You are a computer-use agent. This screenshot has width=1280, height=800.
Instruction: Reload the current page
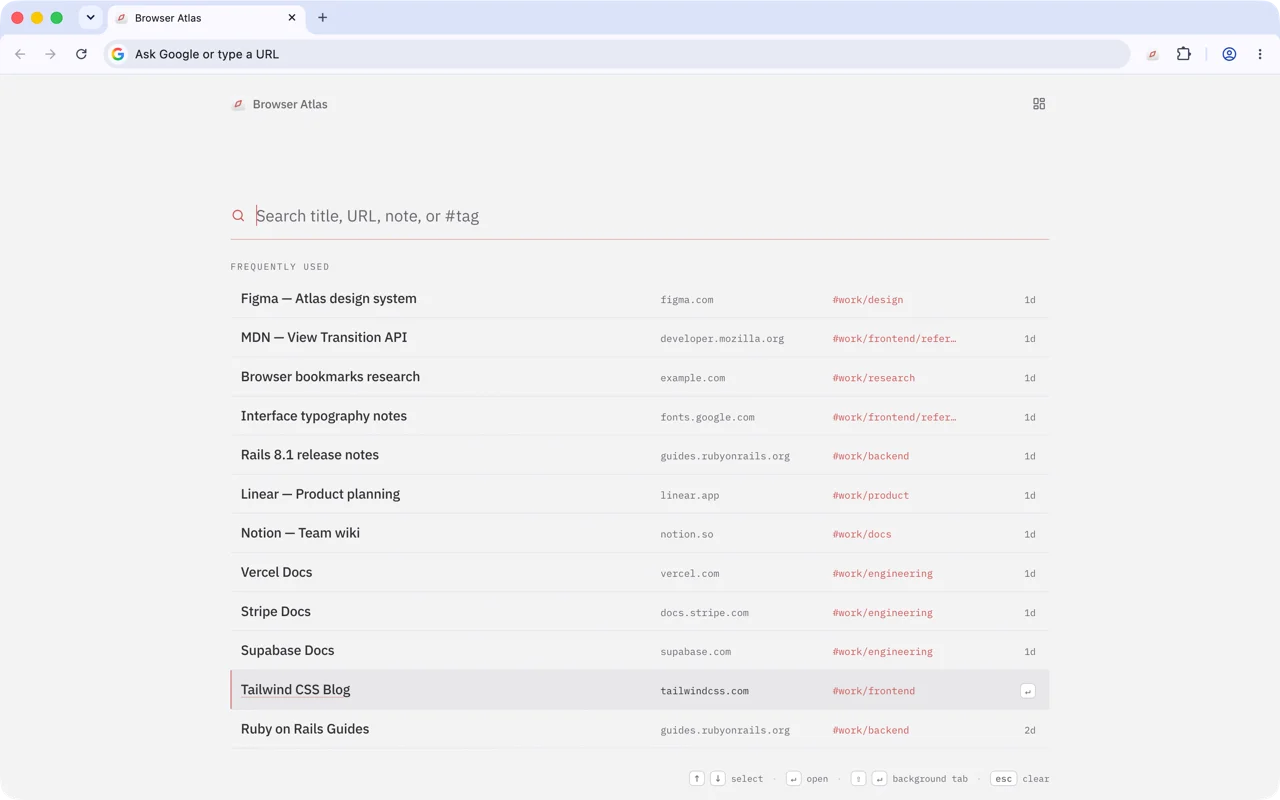pyautogui.click(x=81, y=54)
